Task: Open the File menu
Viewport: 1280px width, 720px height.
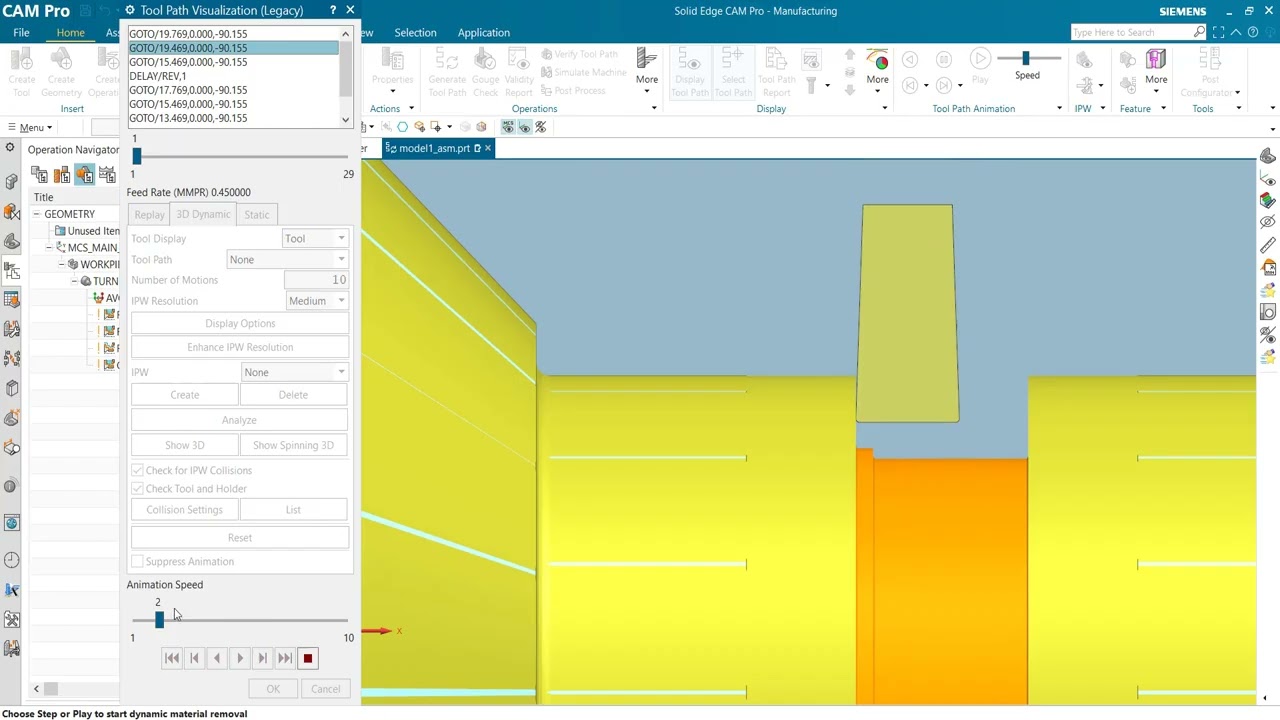Action: tap(21, 33)
